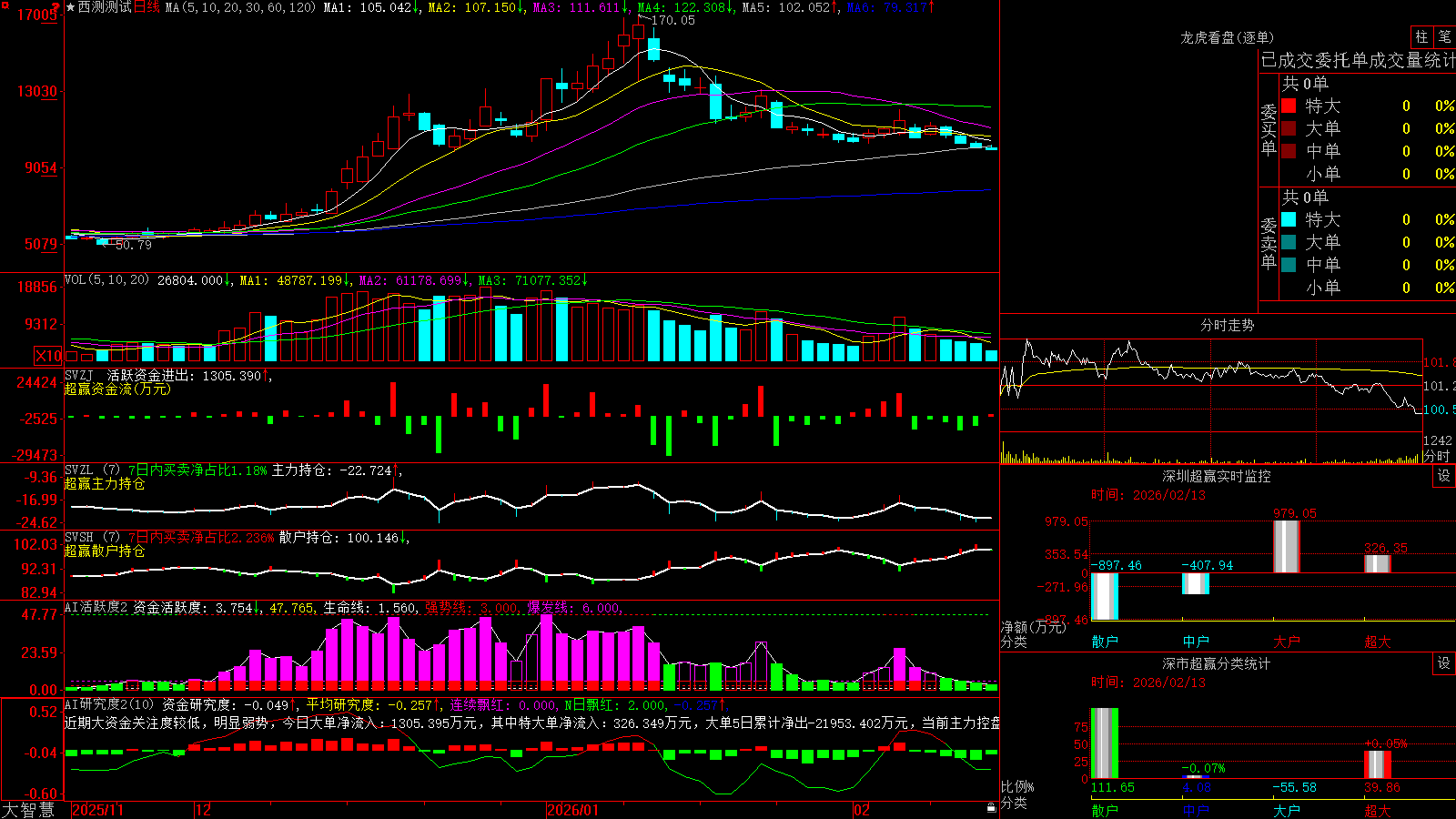
Task: Click 深市超赢分类统计 panel title
Action: (1217, 663)
